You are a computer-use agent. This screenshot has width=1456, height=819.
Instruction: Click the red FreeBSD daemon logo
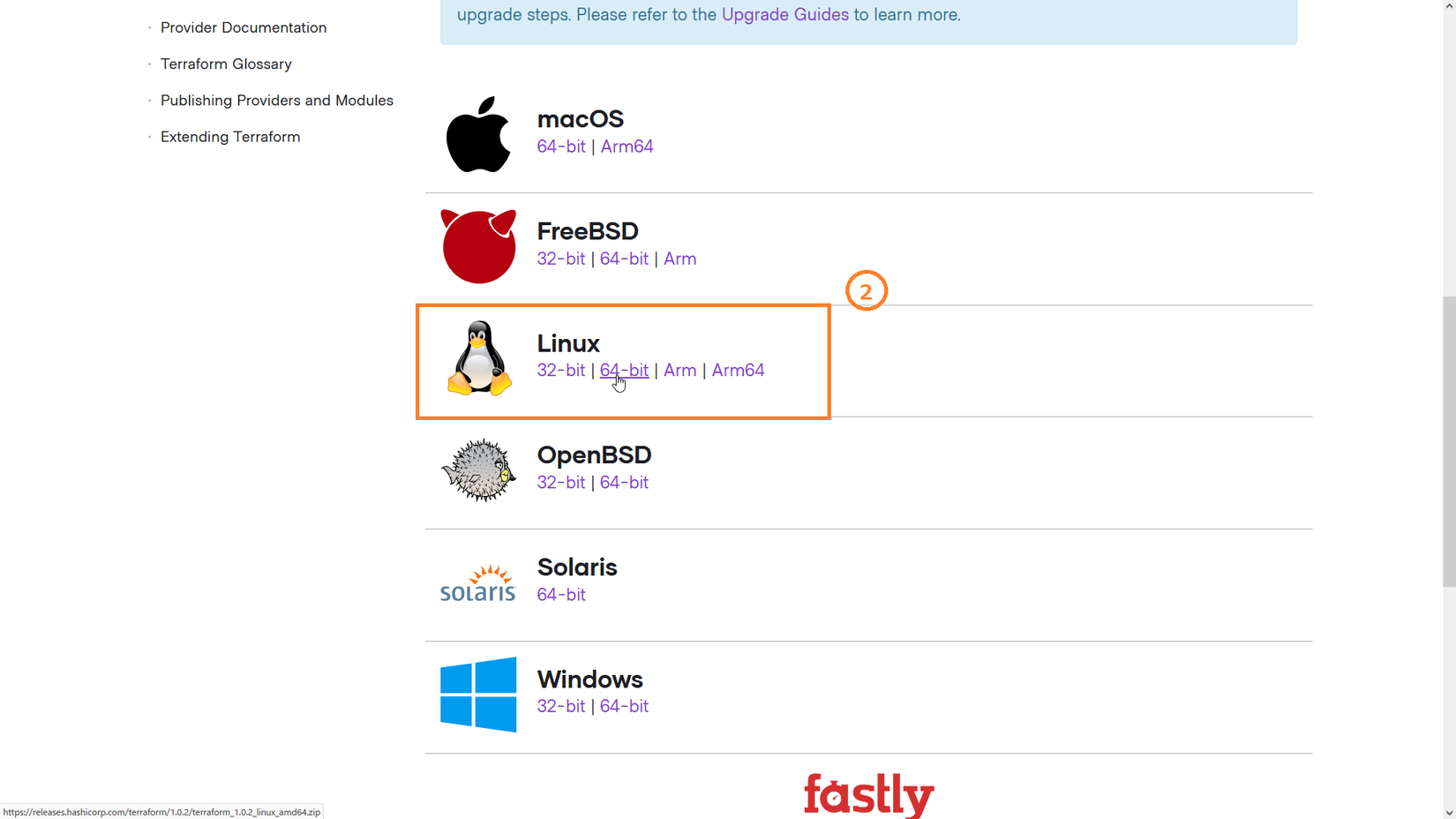[478, 246]
